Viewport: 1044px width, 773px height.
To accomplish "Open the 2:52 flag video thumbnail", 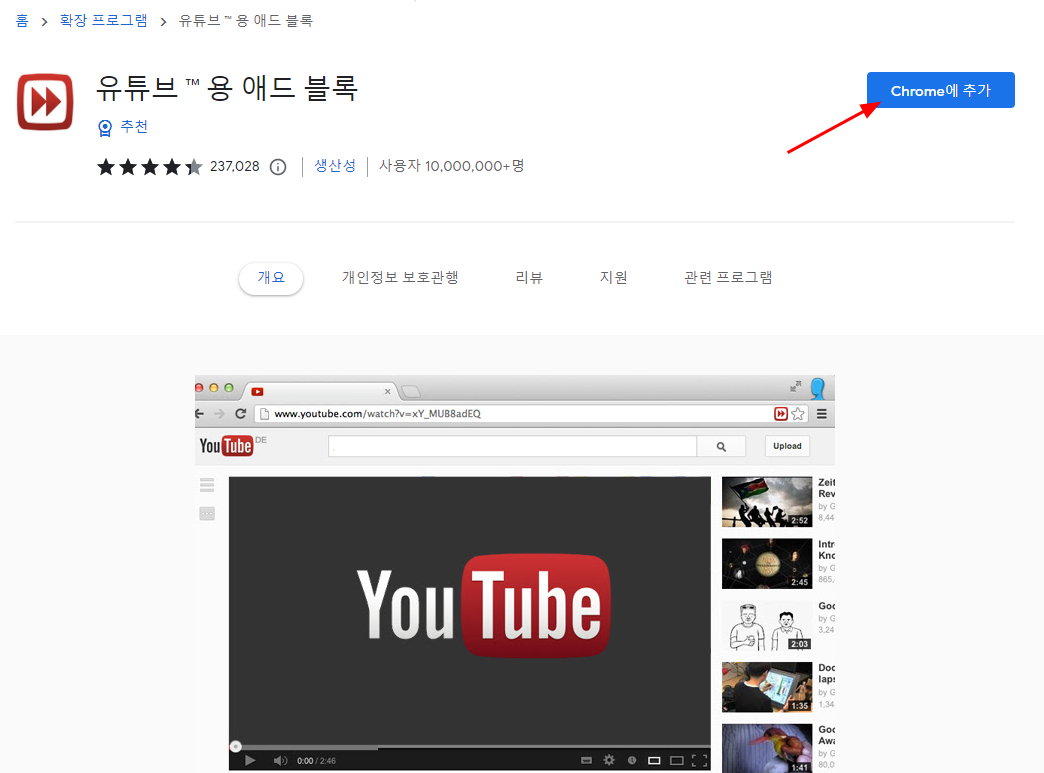I will [x=767, y=502].
